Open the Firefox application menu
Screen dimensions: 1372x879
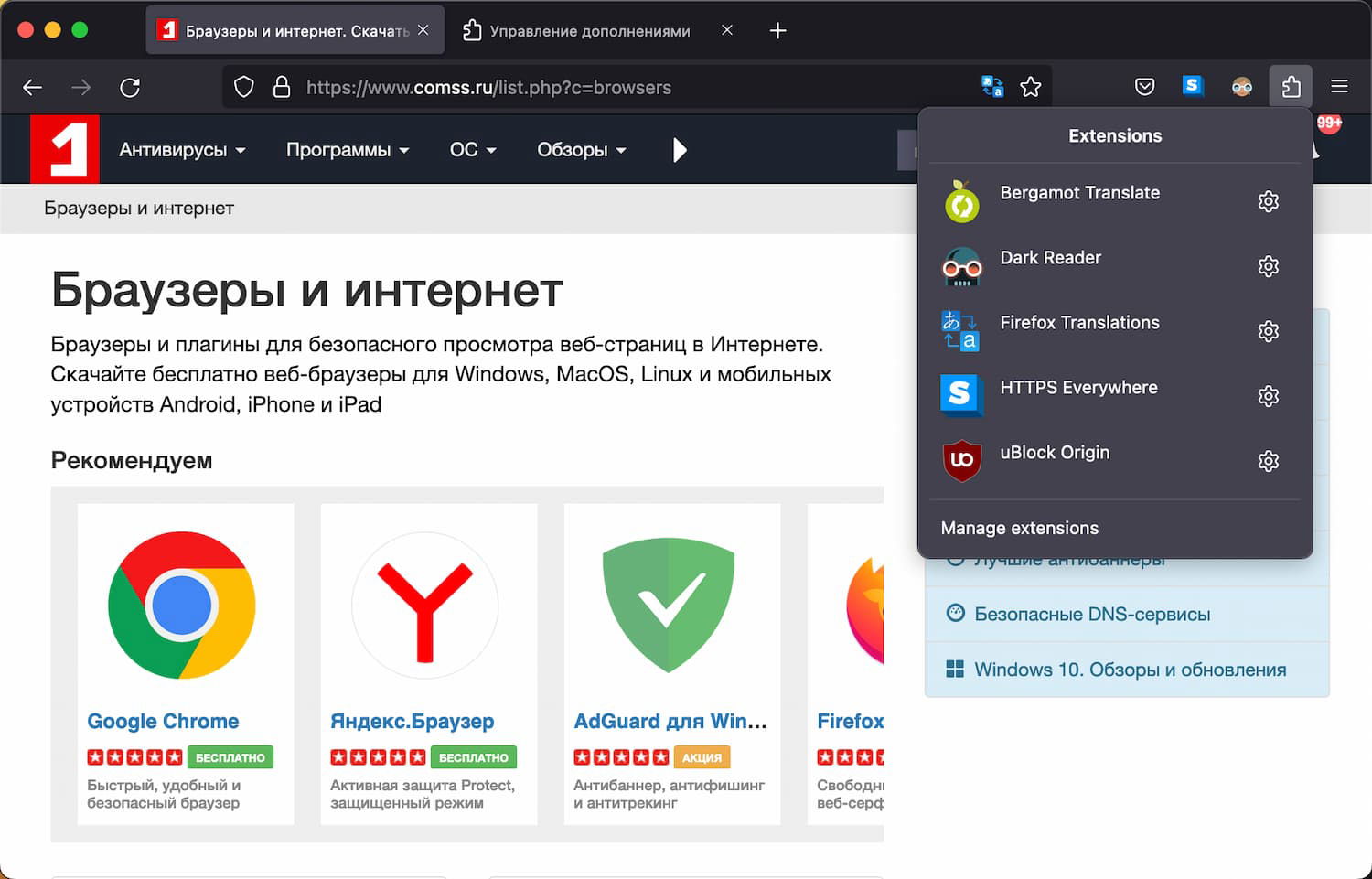pyautogui.click(x=1339, y=87)
